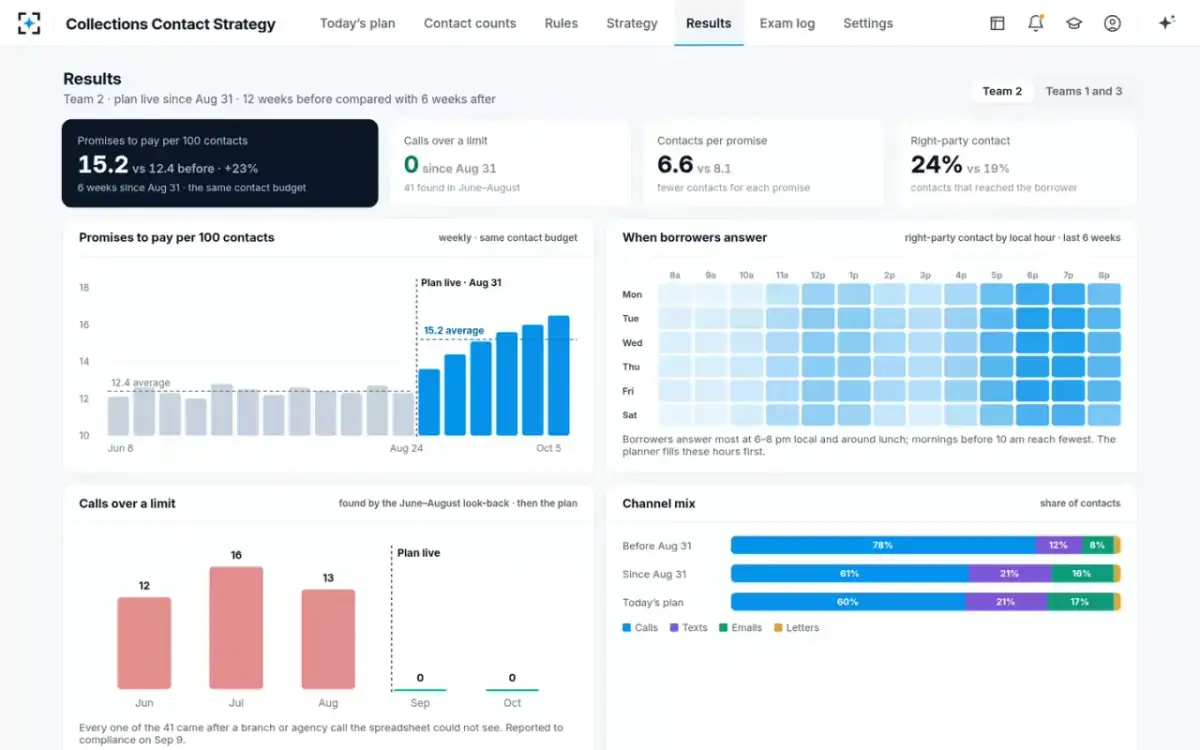Switch to Team 2 view

tap(1002, 91)
